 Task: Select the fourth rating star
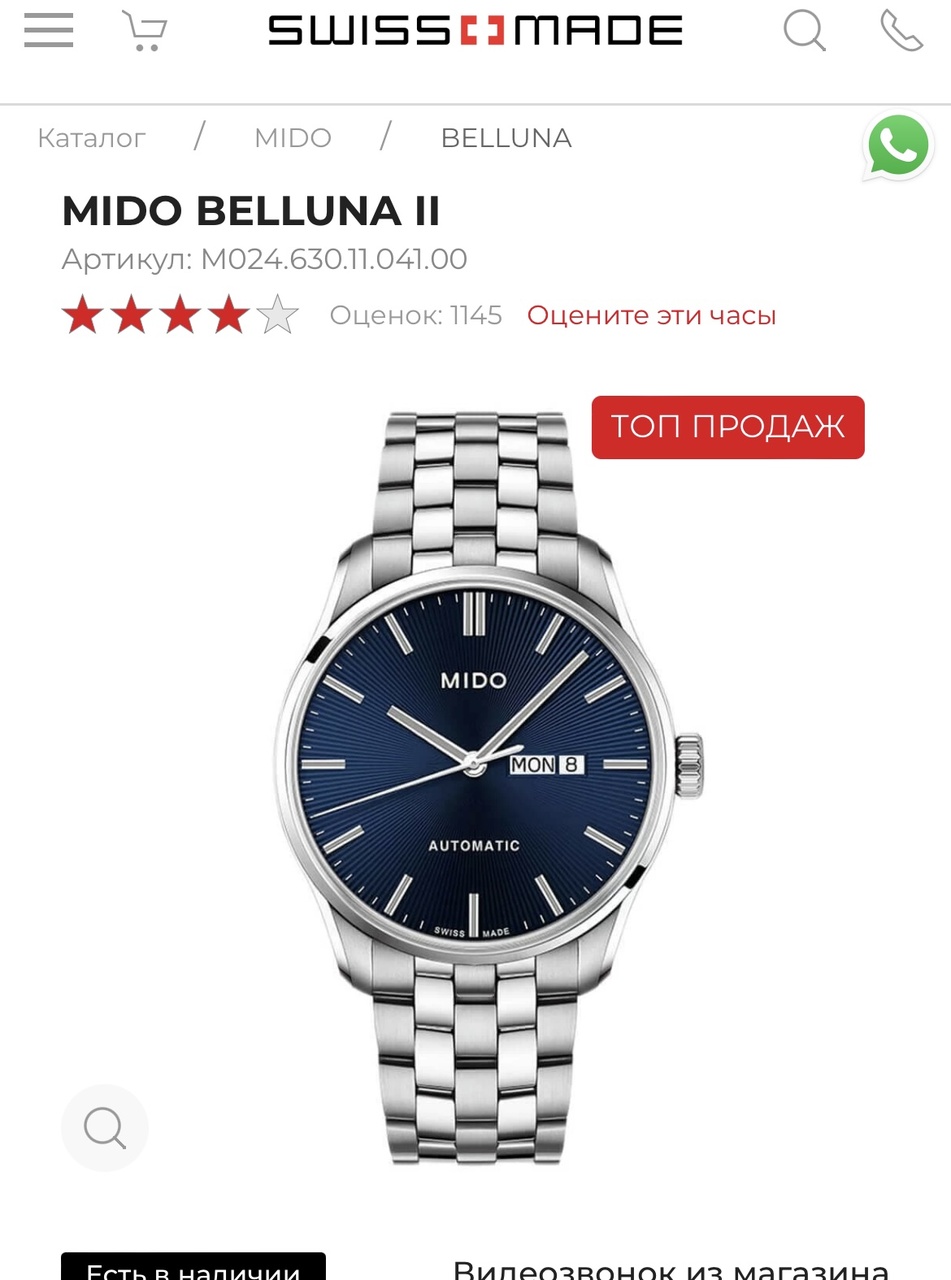pos(229,315)
